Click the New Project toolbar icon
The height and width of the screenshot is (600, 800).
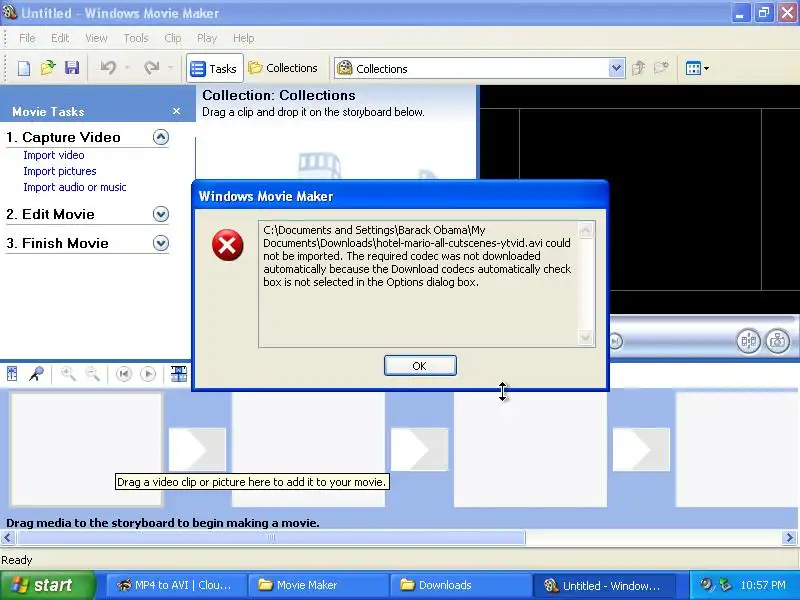pyautogui.click(x=23, y=68)
